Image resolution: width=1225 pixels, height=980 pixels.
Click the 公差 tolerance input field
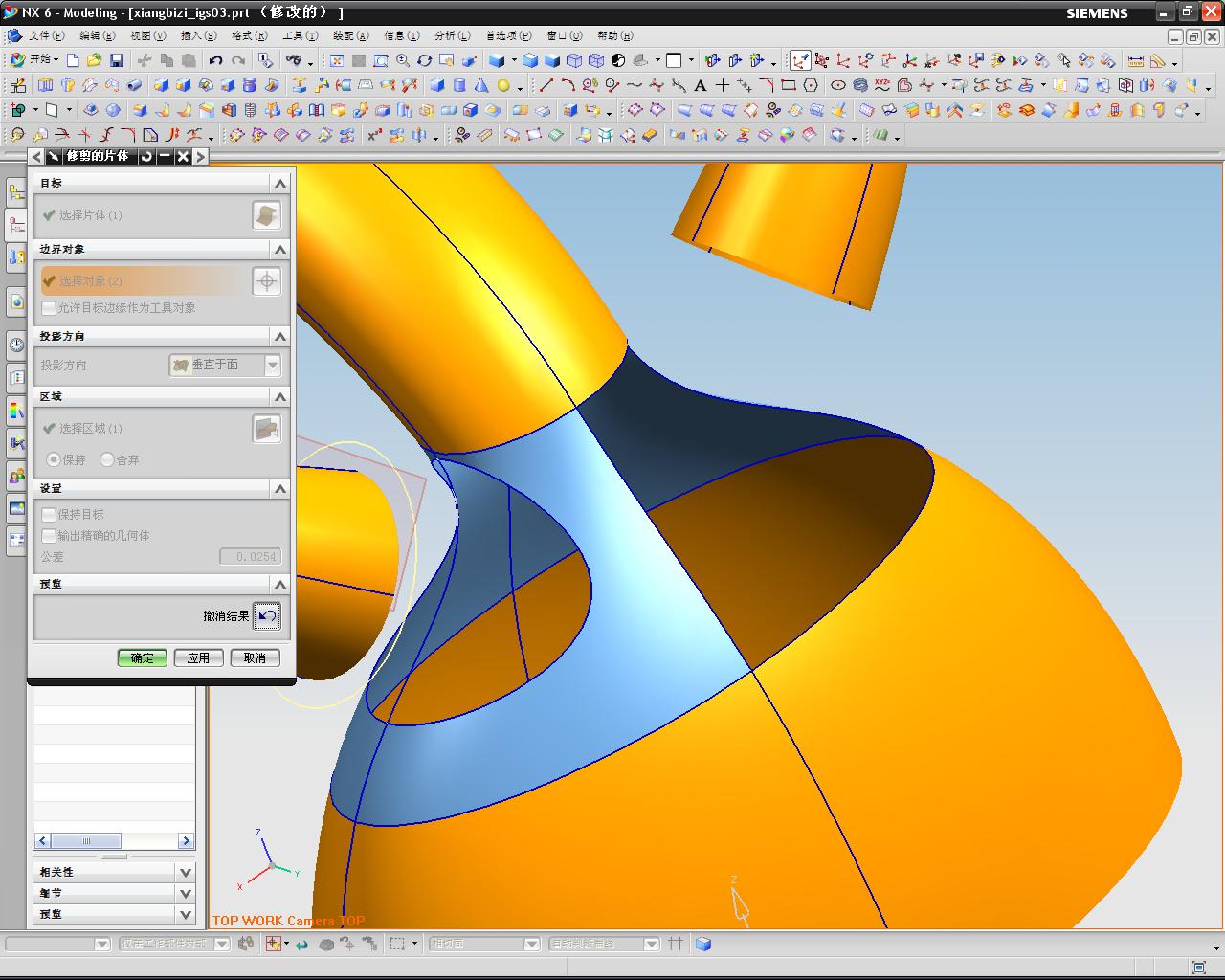pyautogui.click(x=250, y=556)
